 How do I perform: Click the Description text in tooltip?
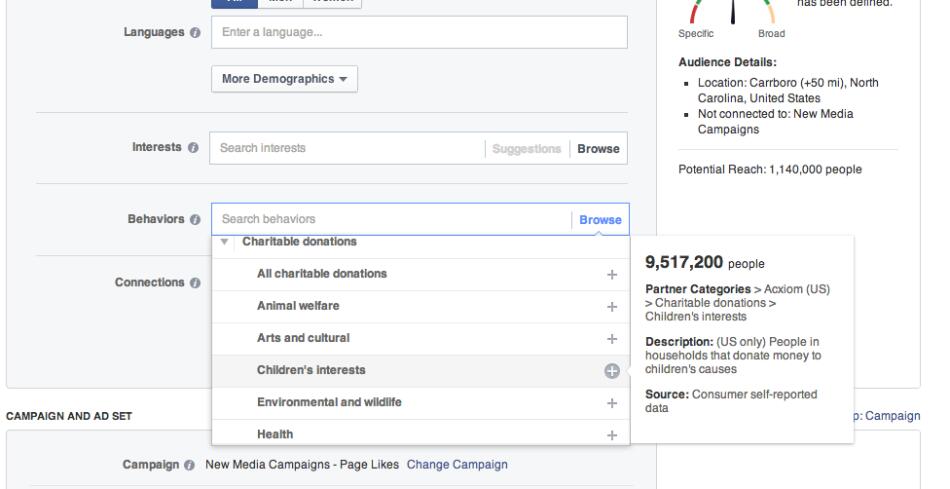tap(732, 355)
